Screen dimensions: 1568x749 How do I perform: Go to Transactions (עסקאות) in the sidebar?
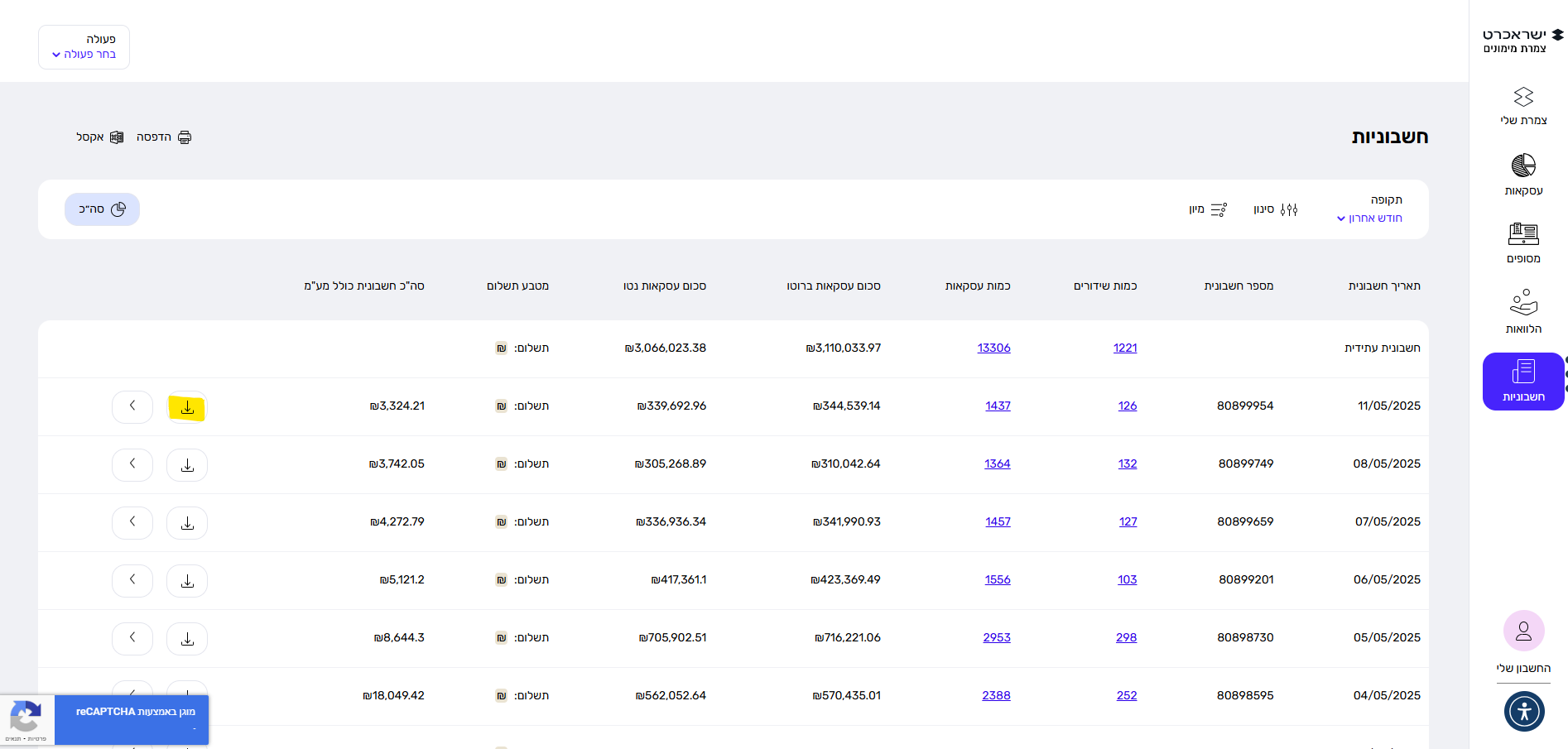click(1523, 175)
